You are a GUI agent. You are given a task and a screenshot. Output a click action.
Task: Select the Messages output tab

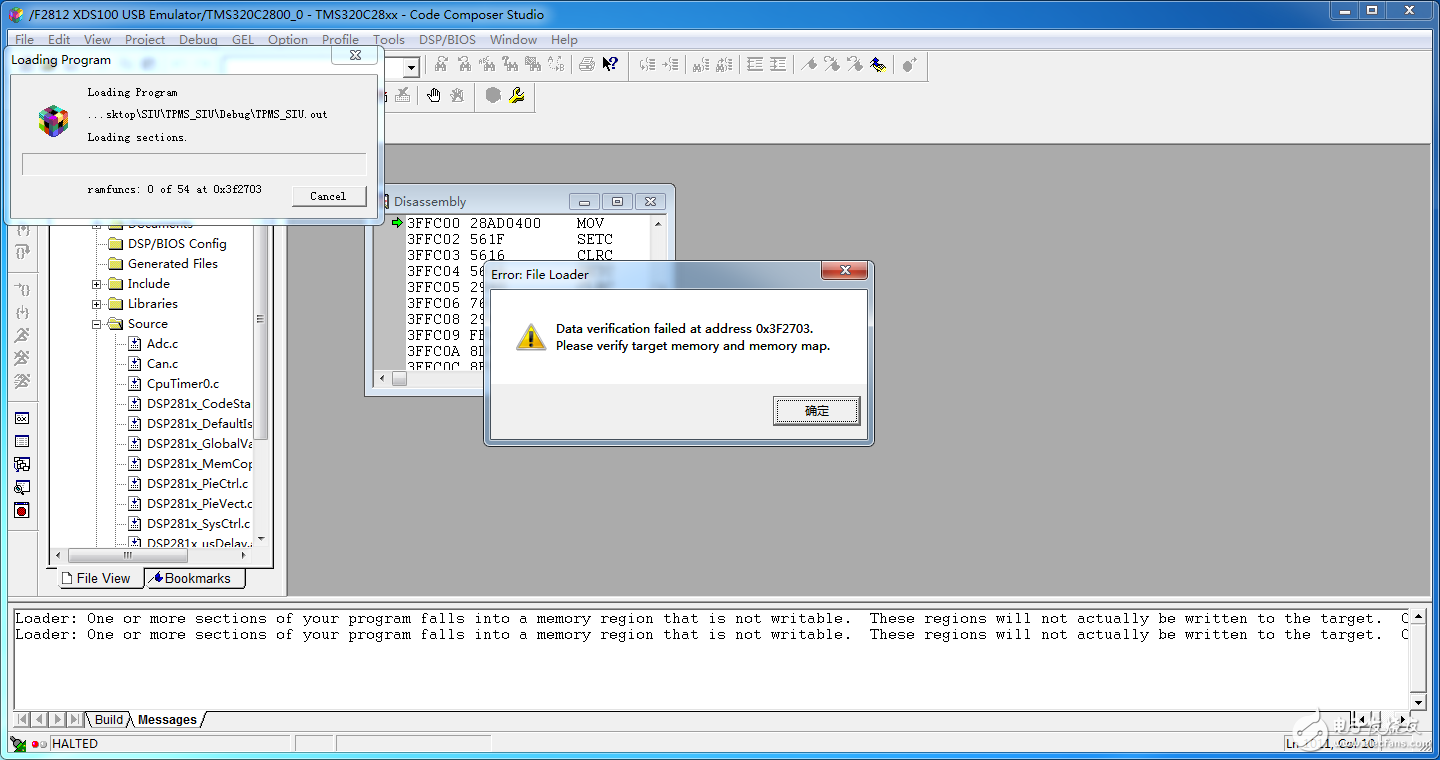coord(167,719)
